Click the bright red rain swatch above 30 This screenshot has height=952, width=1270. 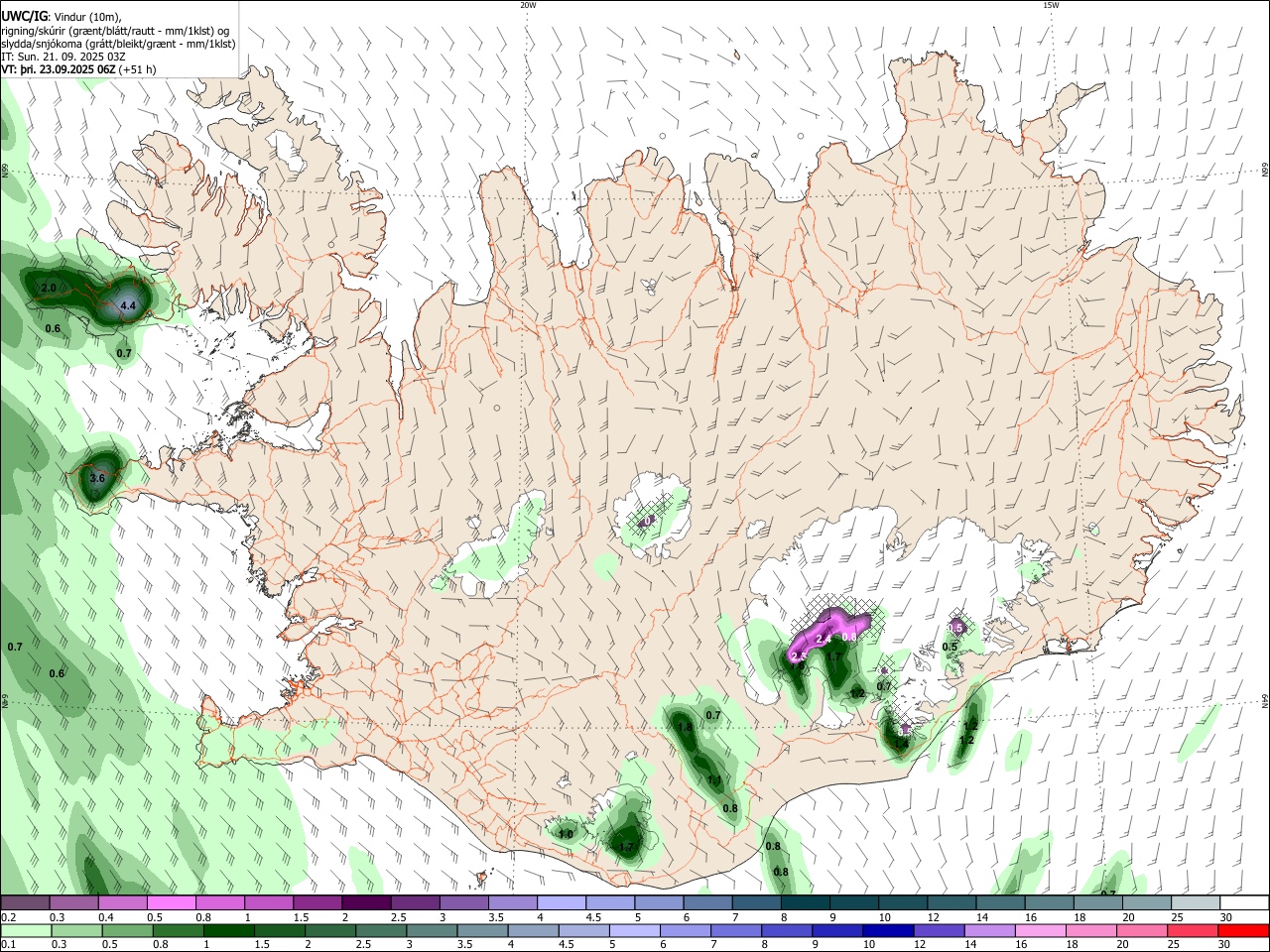[x=1243, y=931]
